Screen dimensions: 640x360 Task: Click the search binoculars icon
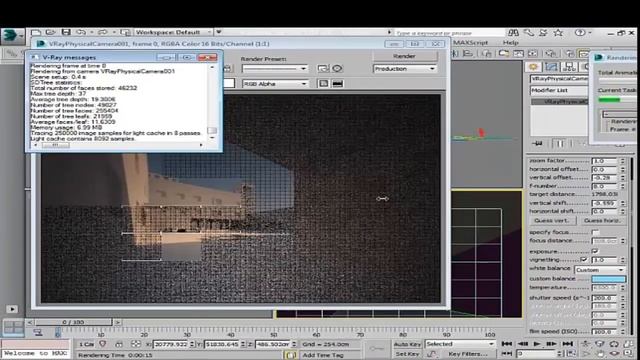[x=513, y=33]
